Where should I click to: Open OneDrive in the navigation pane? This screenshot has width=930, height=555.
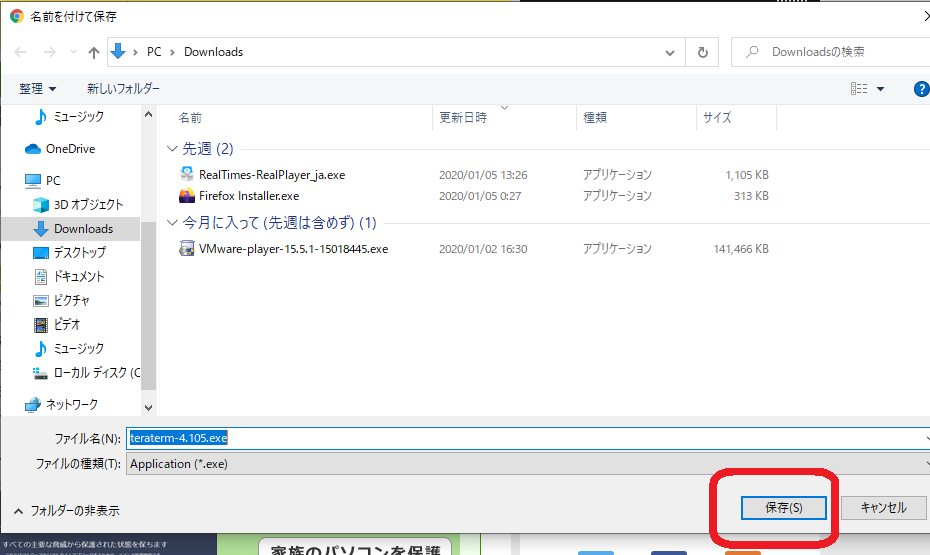point(70,149)
